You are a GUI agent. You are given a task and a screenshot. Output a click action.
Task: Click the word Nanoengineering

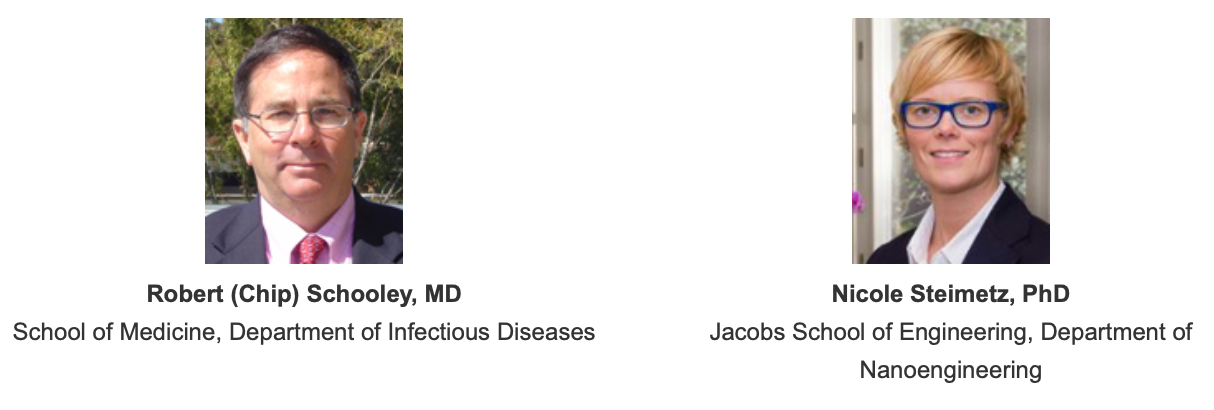point(951,370)
